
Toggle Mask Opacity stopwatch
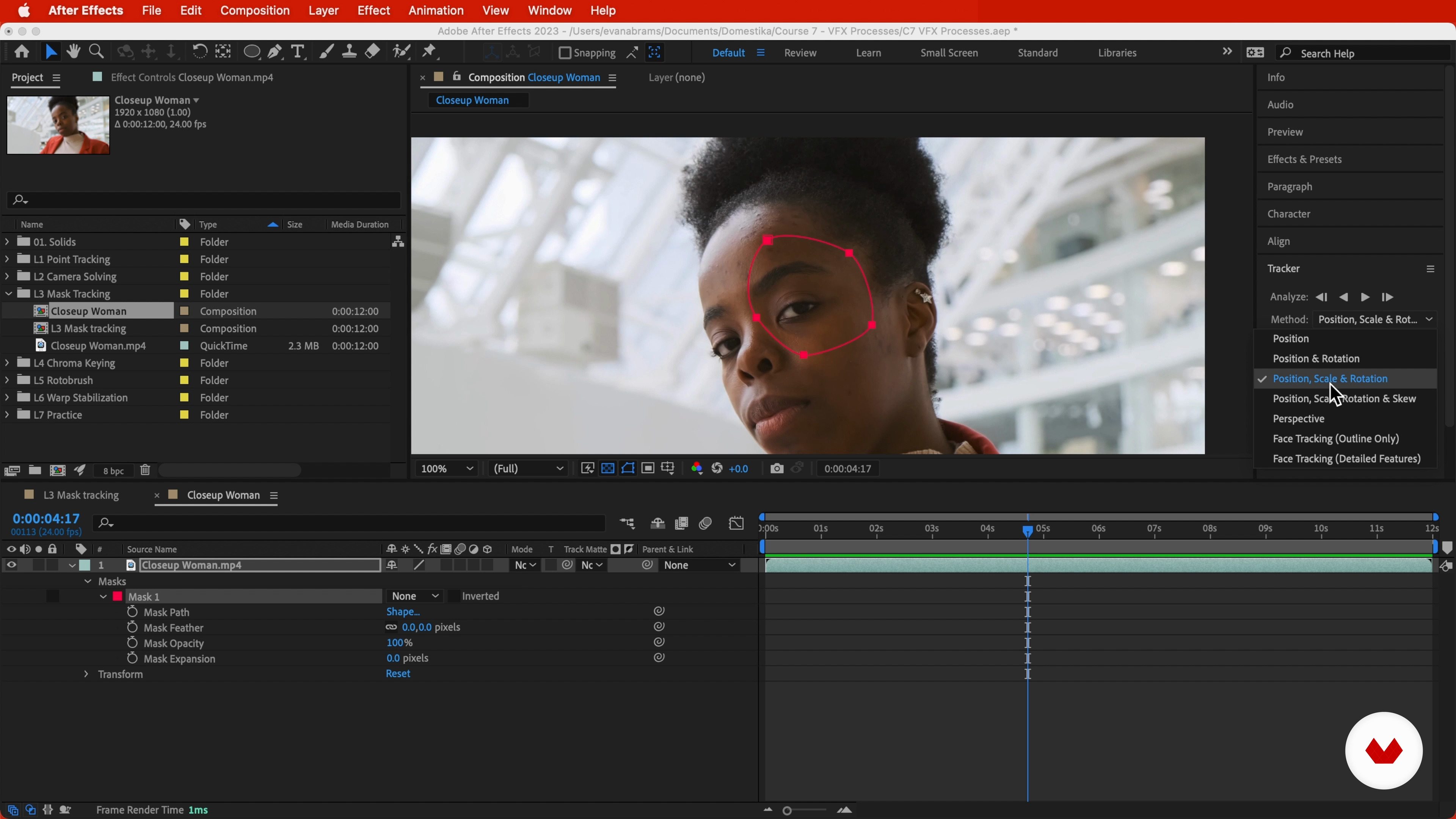(x=132, y=643)
